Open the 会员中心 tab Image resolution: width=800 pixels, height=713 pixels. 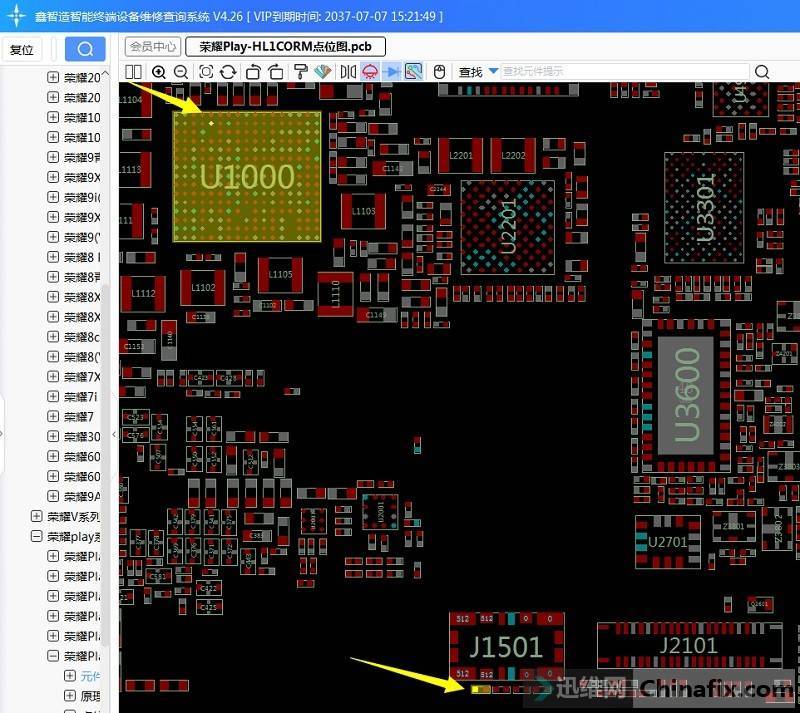153,47
